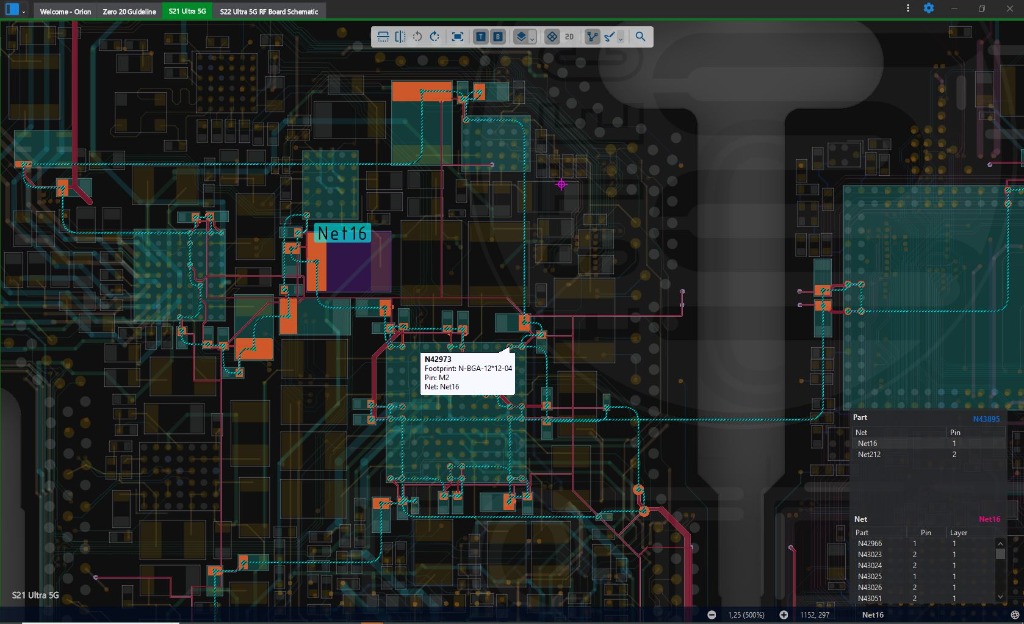Toggle the net connections highlight button
Image resolution: width=1024 pixels, height=624 pixels.
592,37
